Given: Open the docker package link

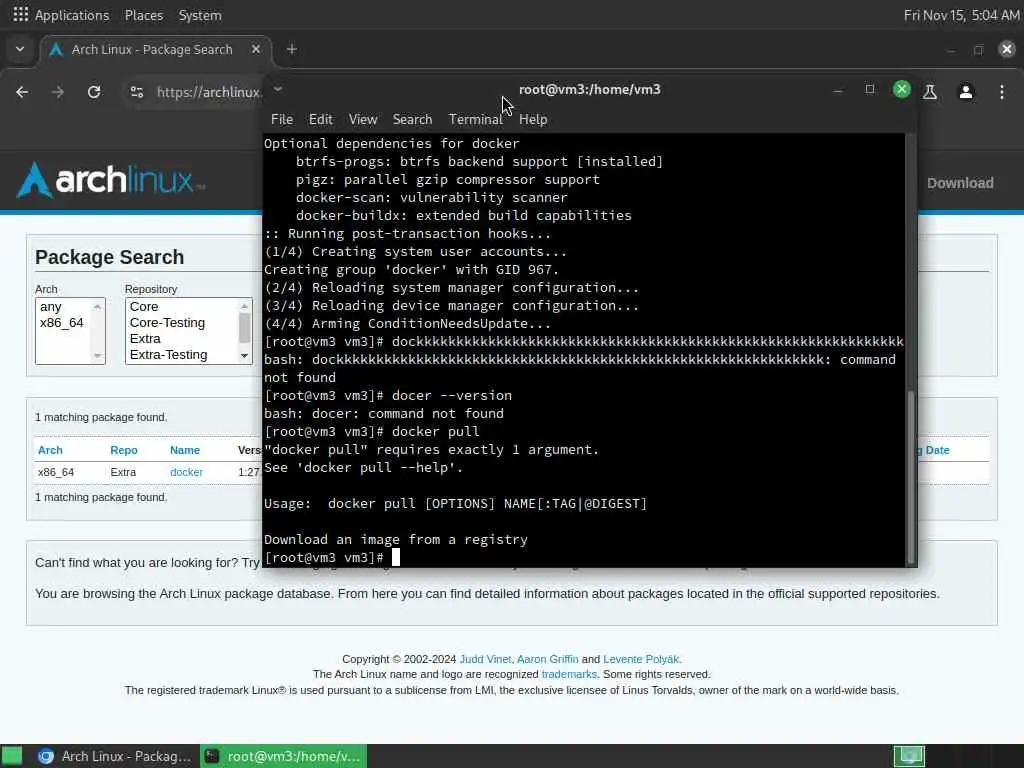Looking at the screenshot, I should coord(186,472).
